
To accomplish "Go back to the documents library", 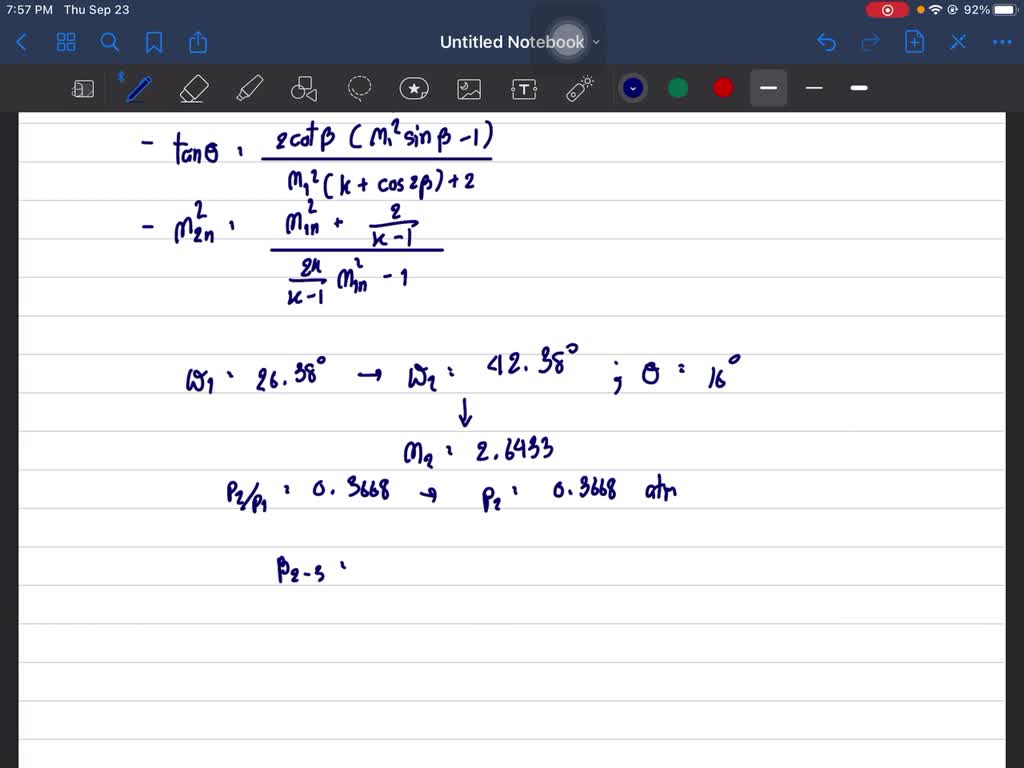I will pos(22,42).
